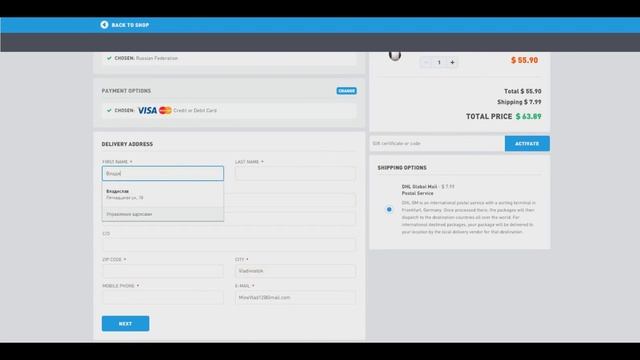The image size is (640, 360).
Task: Click the Postal Service subtitle
Action: [x=418, y=193]
